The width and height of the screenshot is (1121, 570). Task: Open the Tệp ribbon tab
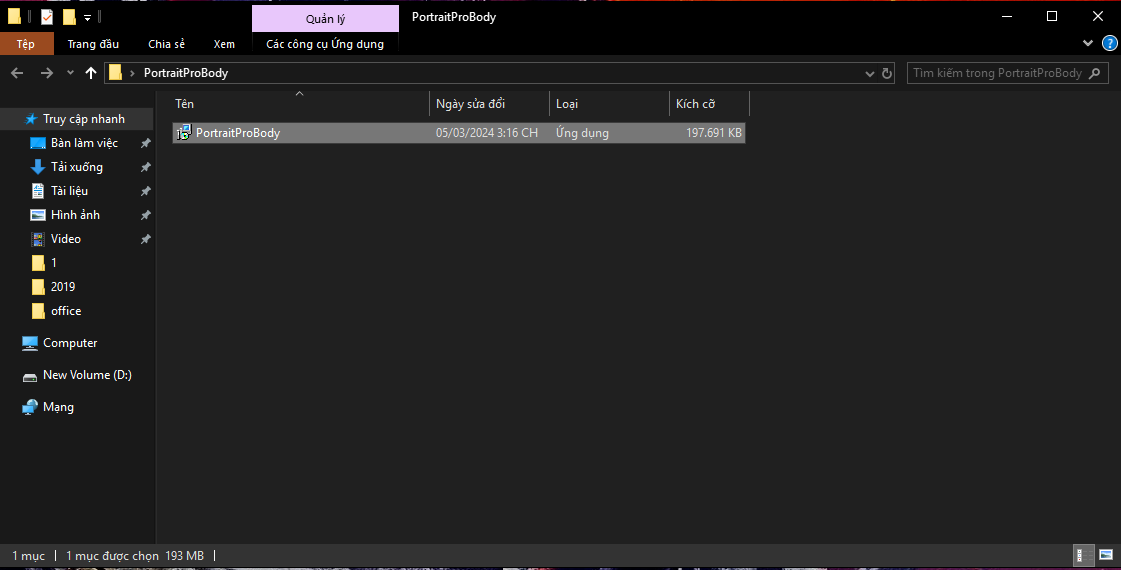pyautogui.click(x=26, y=44)
